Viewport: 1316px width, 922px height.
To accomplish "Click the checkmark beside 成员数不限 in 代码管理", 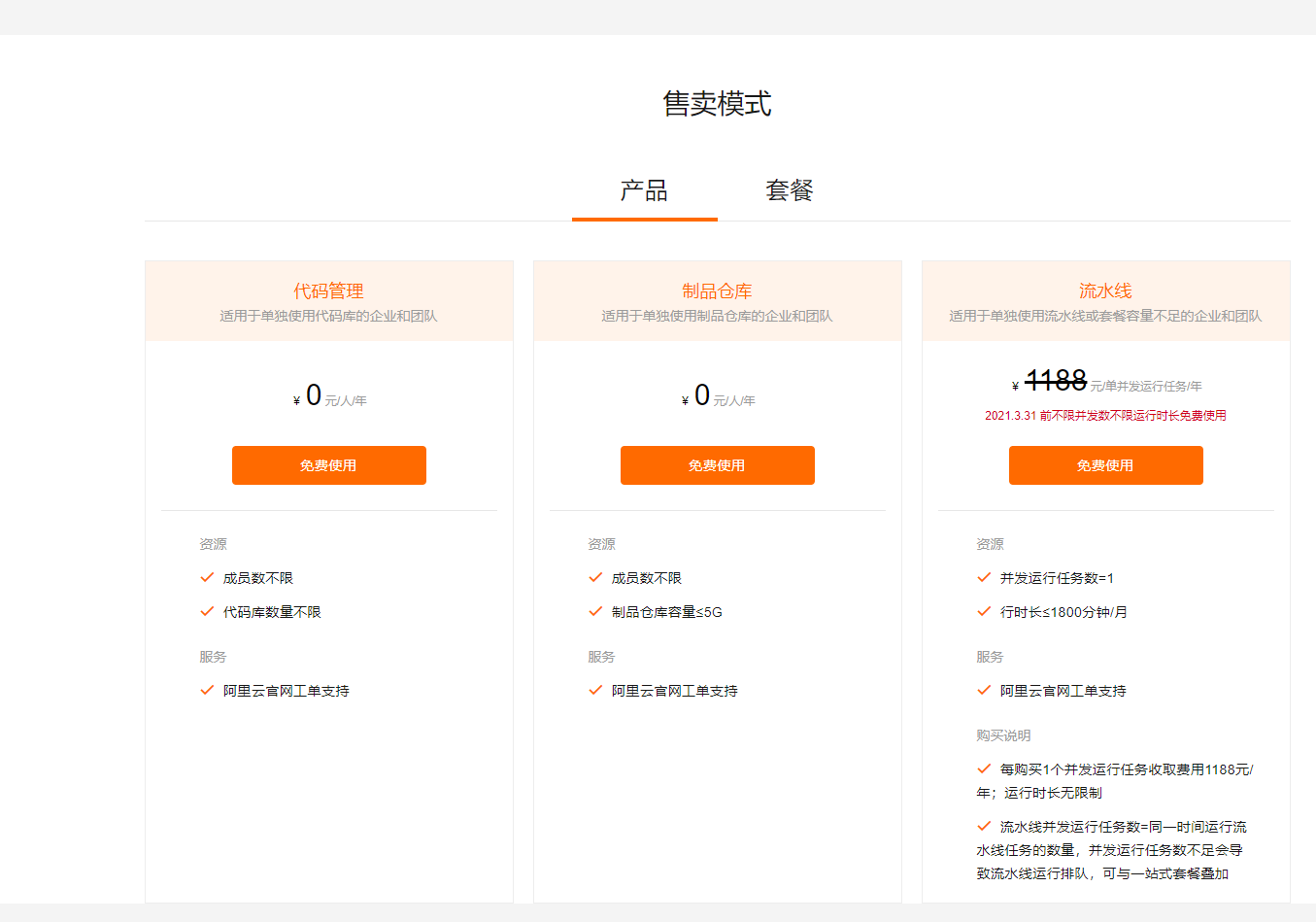I will [x=206, y=577].
